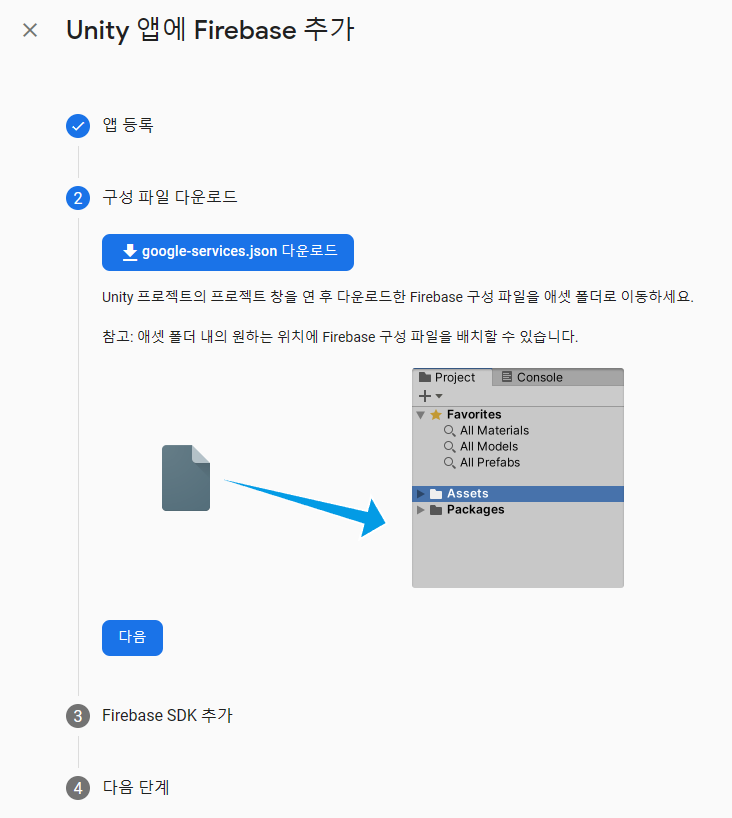Click the step 2 number circle
Viewport: 732px width, 818px height.
[x=78, y=198]
